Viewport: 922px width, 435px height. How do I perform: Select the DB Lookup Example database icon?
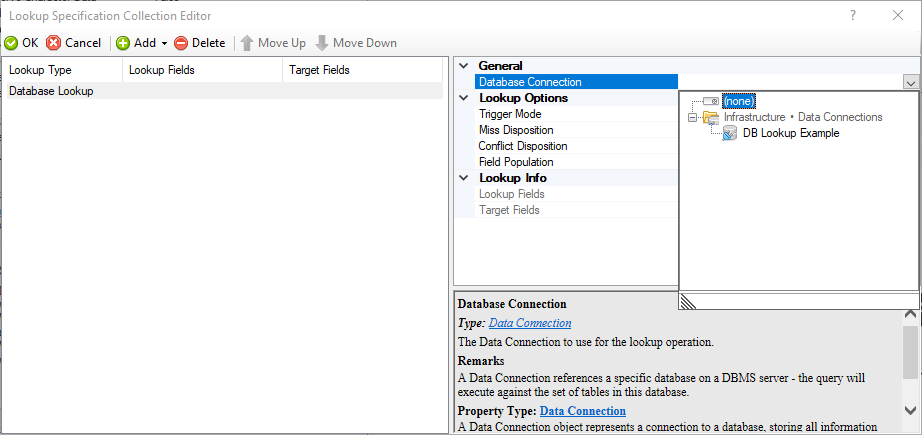click(x=730, y=133)
